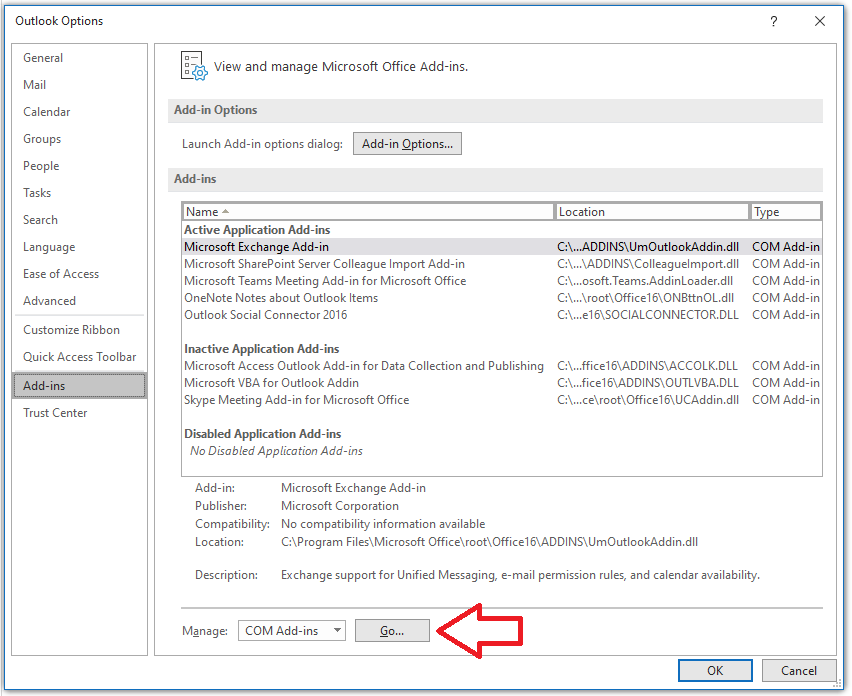The width and height of the screenshot is (852, 696).
Task: Click the Teams.AddinLoader.dll location cell
Action: pos(645,281)
